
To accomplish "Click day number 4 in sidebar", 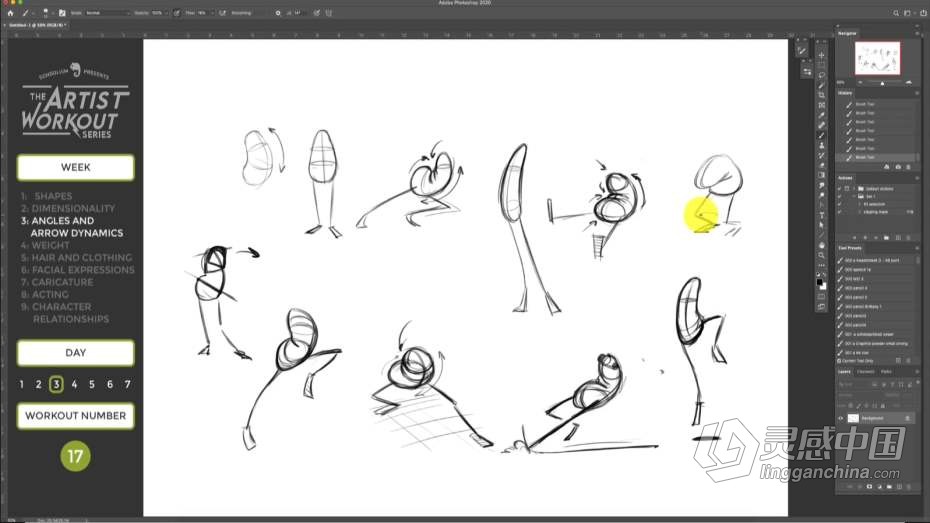I will [x=74, y=384].
